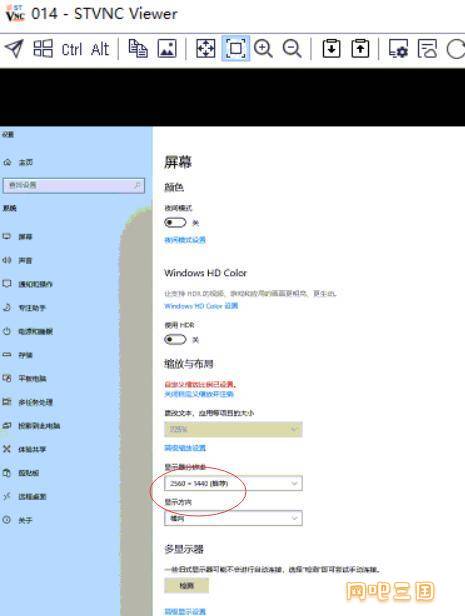The width and height of the screenshot is (465, 616).
Task: Open the 2560 × 1440 resolution dropdown
Action: [x=233, y=483]
